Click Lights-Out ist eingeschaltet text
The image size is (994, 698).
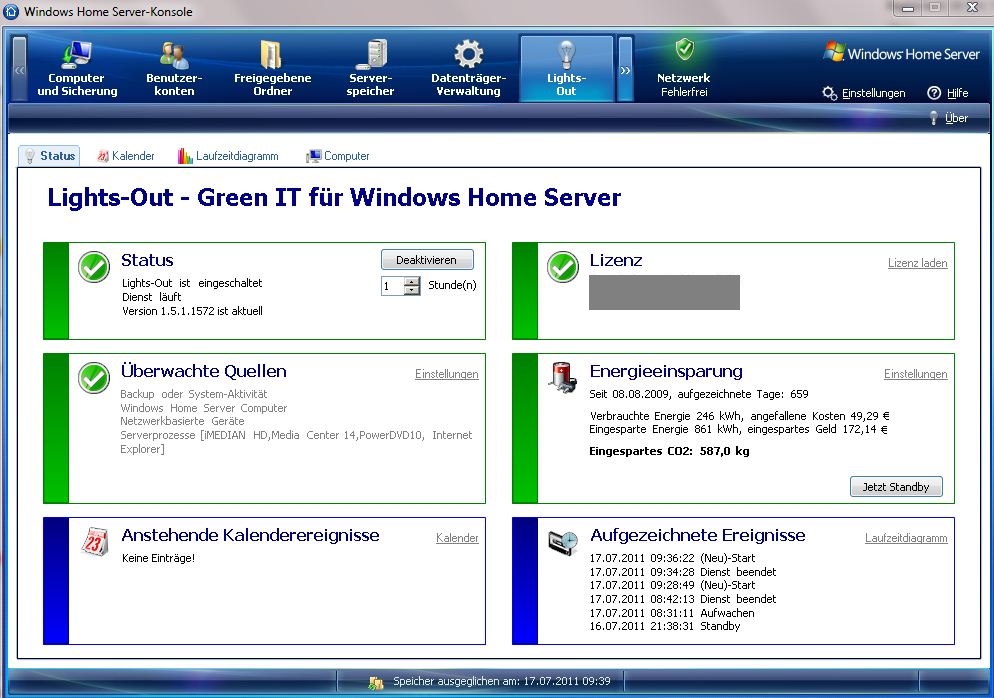[x=192, y=283]
